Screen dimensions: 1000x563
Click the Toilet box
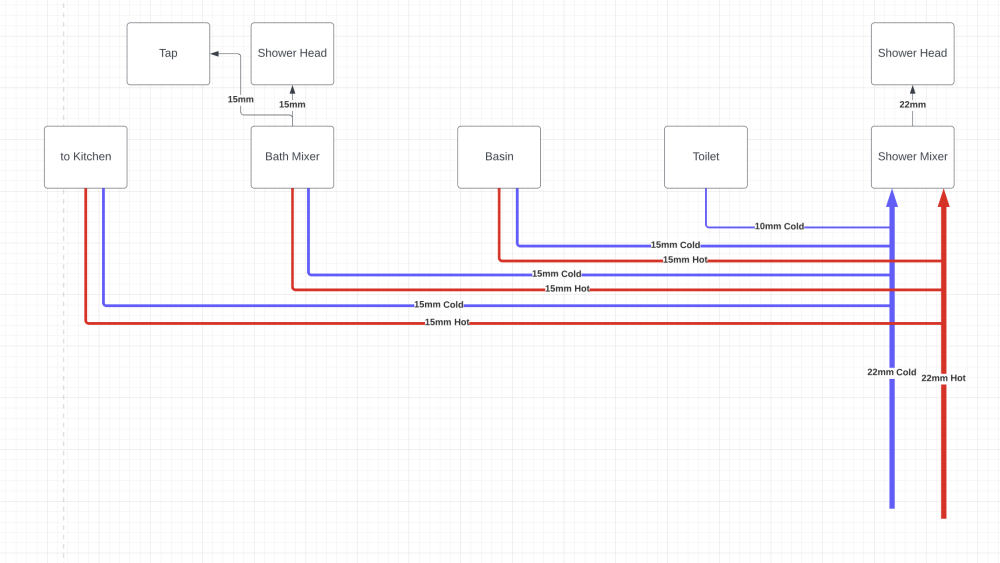[x=706, y=157]
